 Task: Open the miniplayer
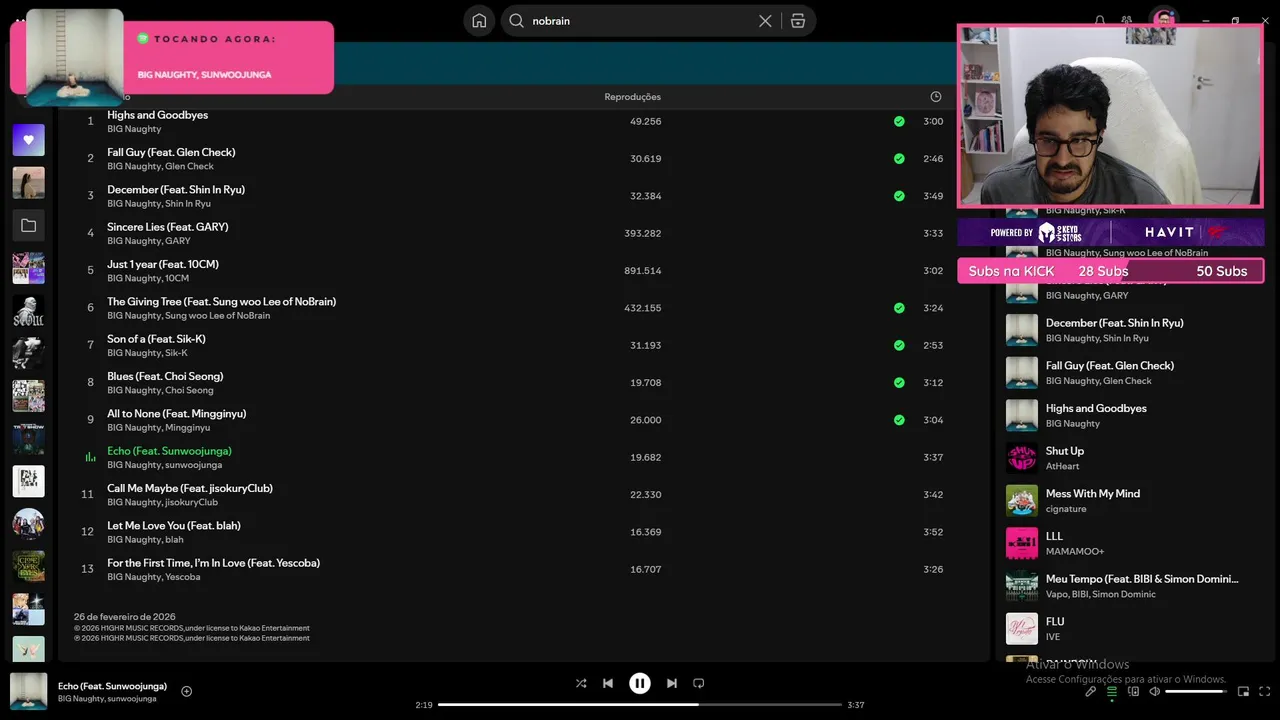coord(1244,691)
